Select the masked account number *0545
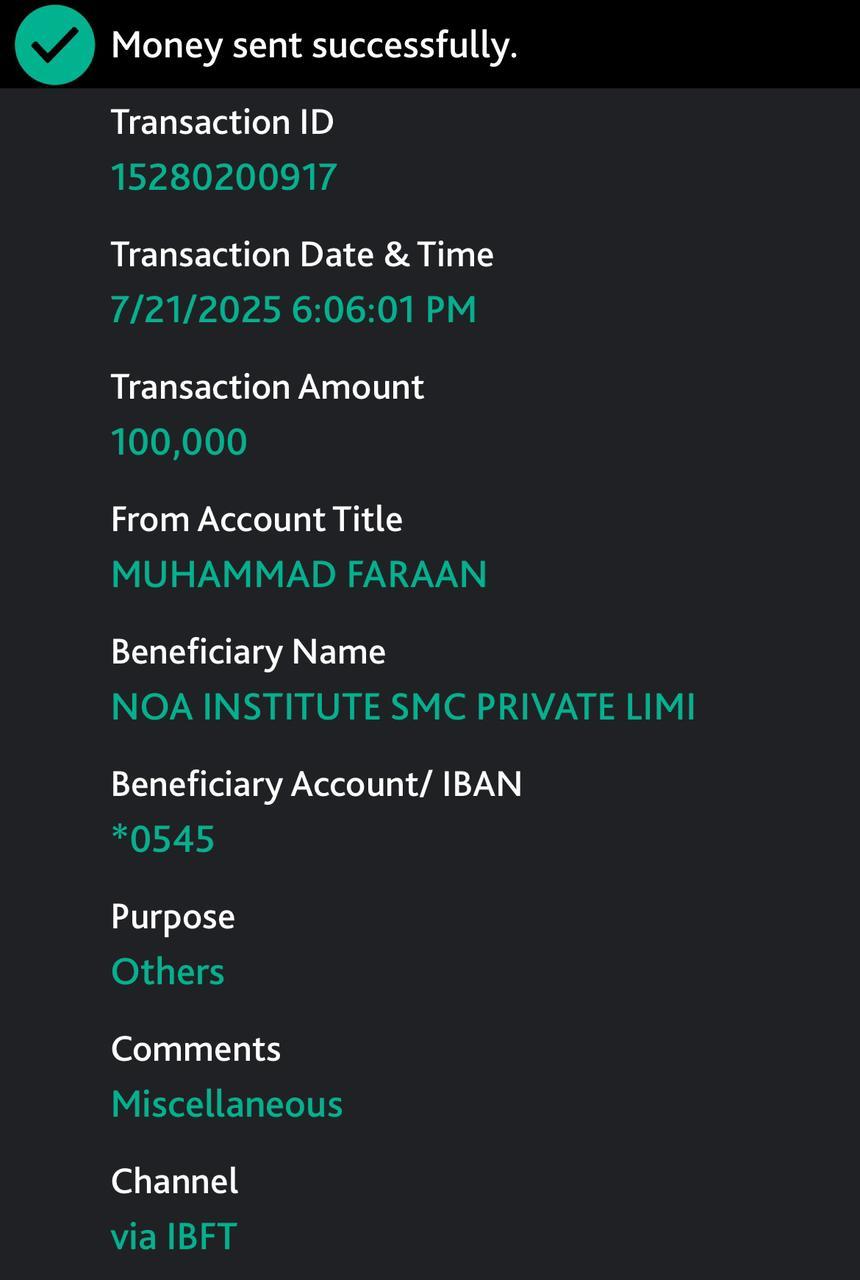 pos(163,839)
